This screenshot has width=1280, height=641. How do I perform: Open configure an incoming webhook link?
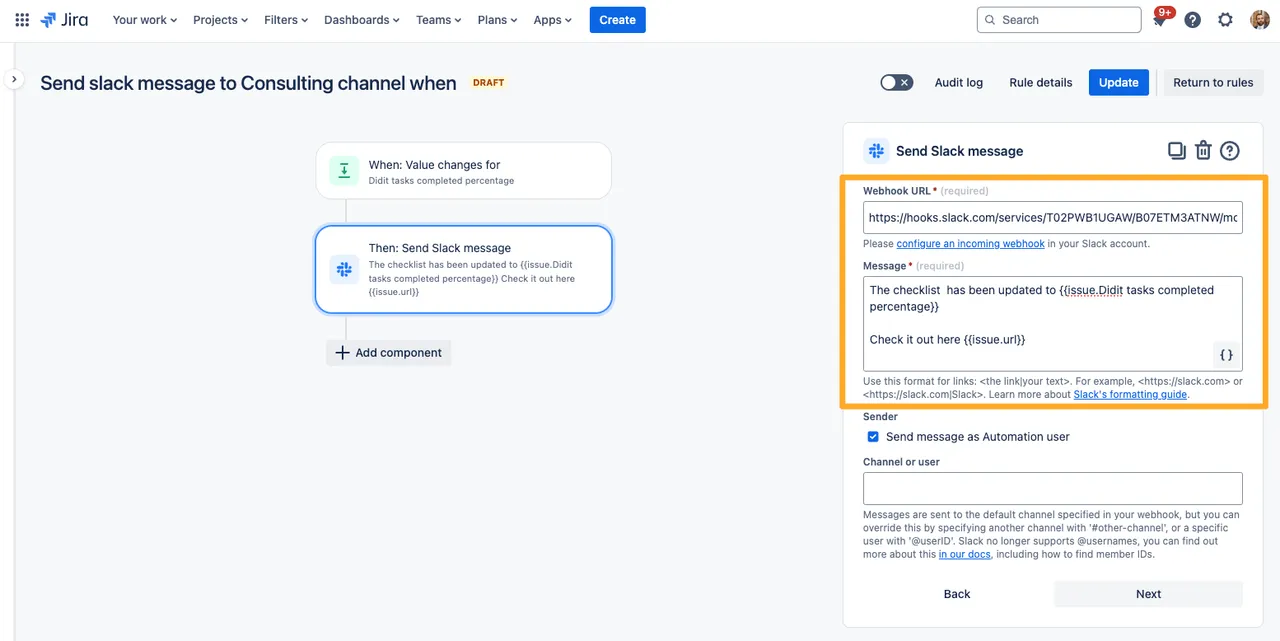pyautogui.click(x=970, y=244)
